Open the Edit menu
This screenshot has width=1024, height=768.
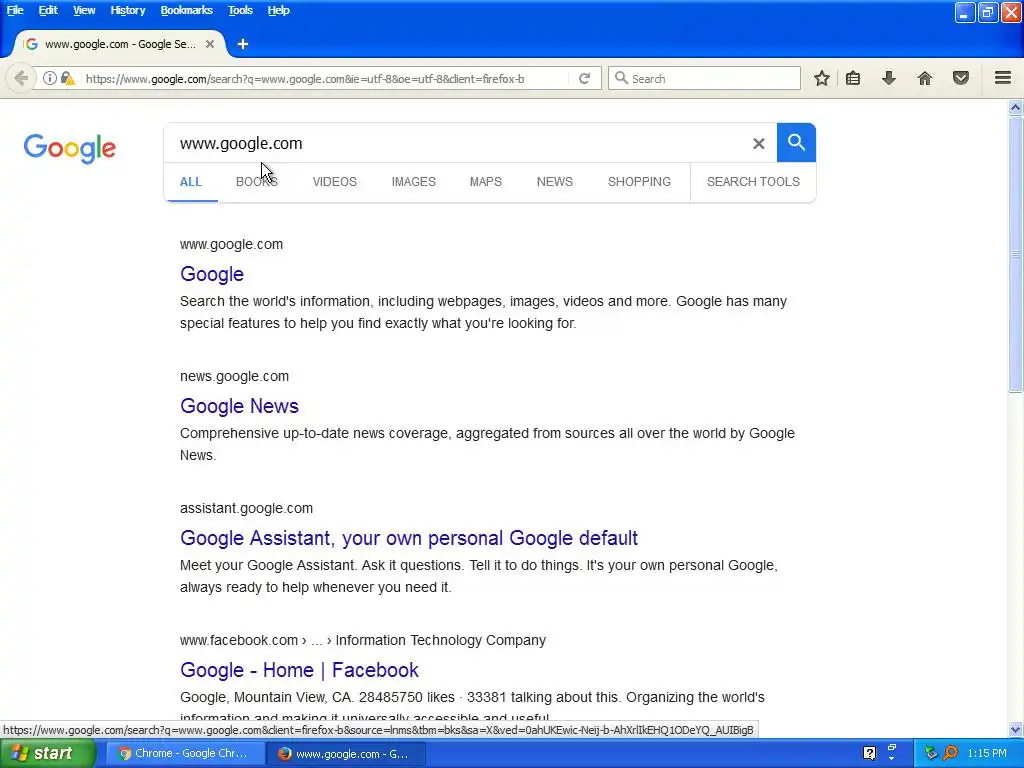[x=48, y=10]
